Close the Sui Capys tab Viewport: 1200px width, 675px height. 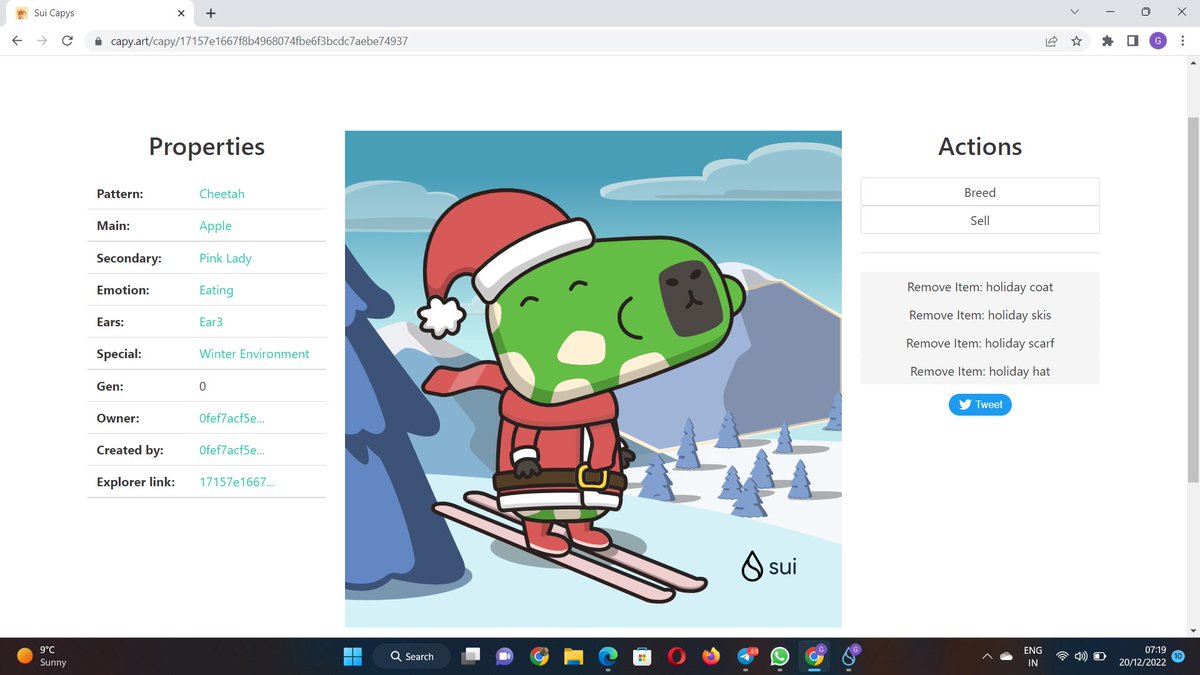(180, 14)
